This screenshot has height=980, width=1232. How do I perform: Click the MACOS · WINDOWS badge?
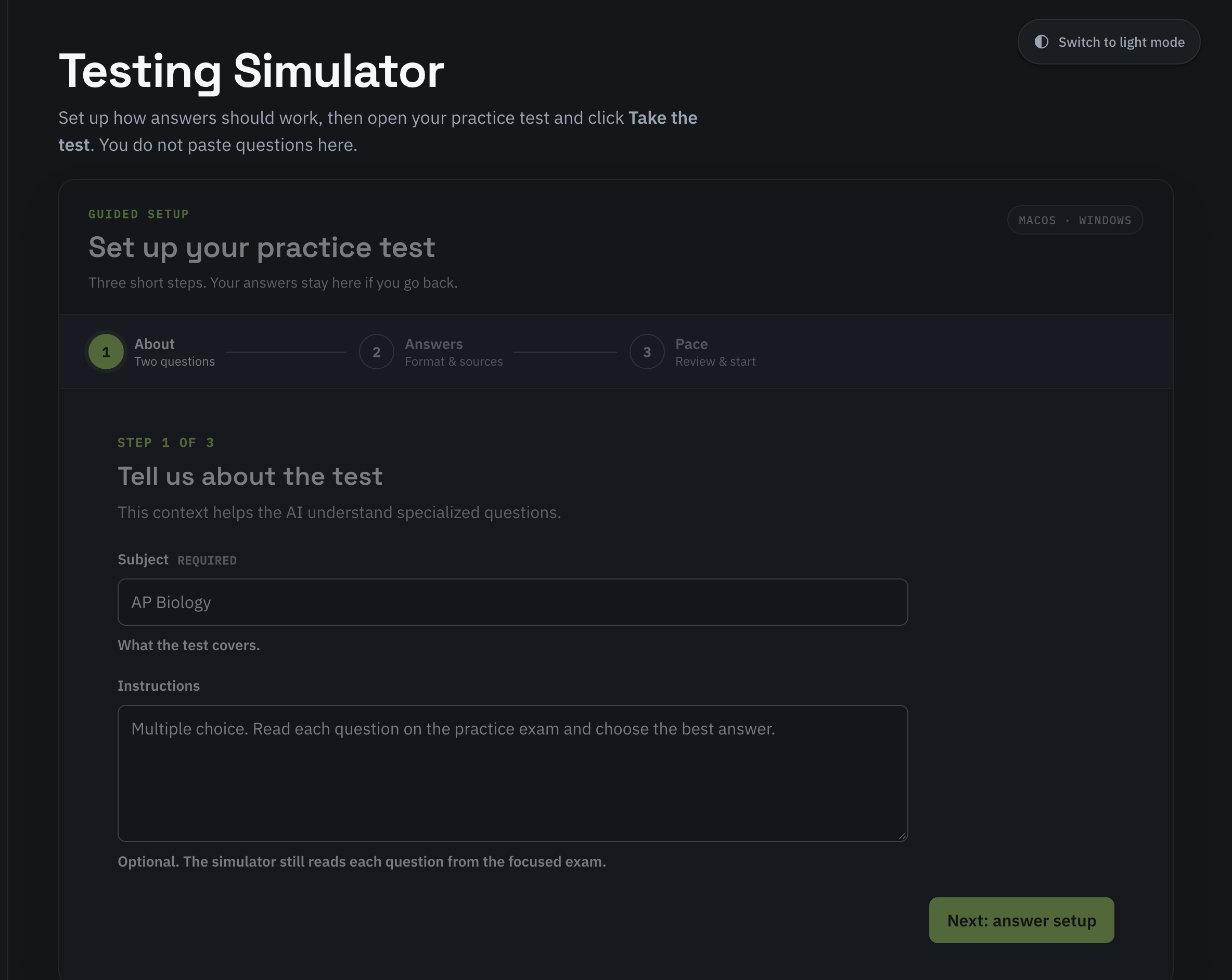1075,220
